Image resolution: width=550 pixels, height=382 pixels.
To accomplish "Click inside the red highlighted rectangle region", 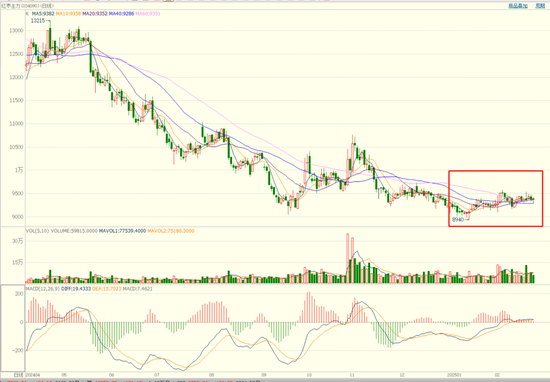I will click(x=496, y=199).
